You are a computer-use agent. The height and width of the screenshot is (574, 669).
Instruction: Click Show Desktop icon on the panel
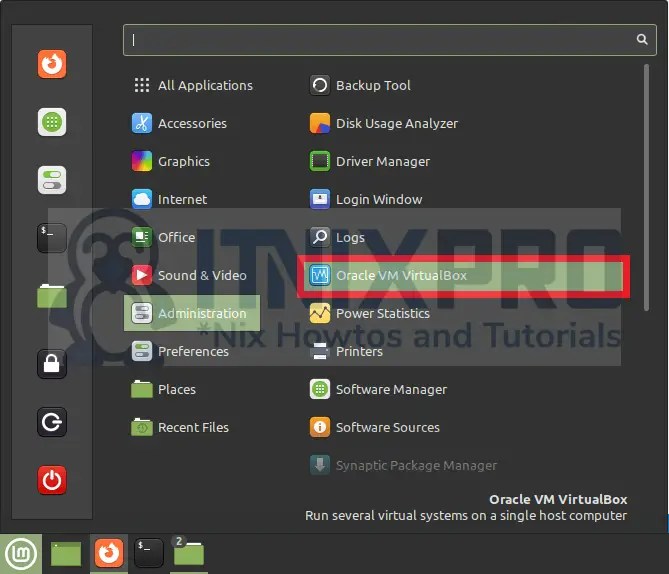(x=66, y=554)
